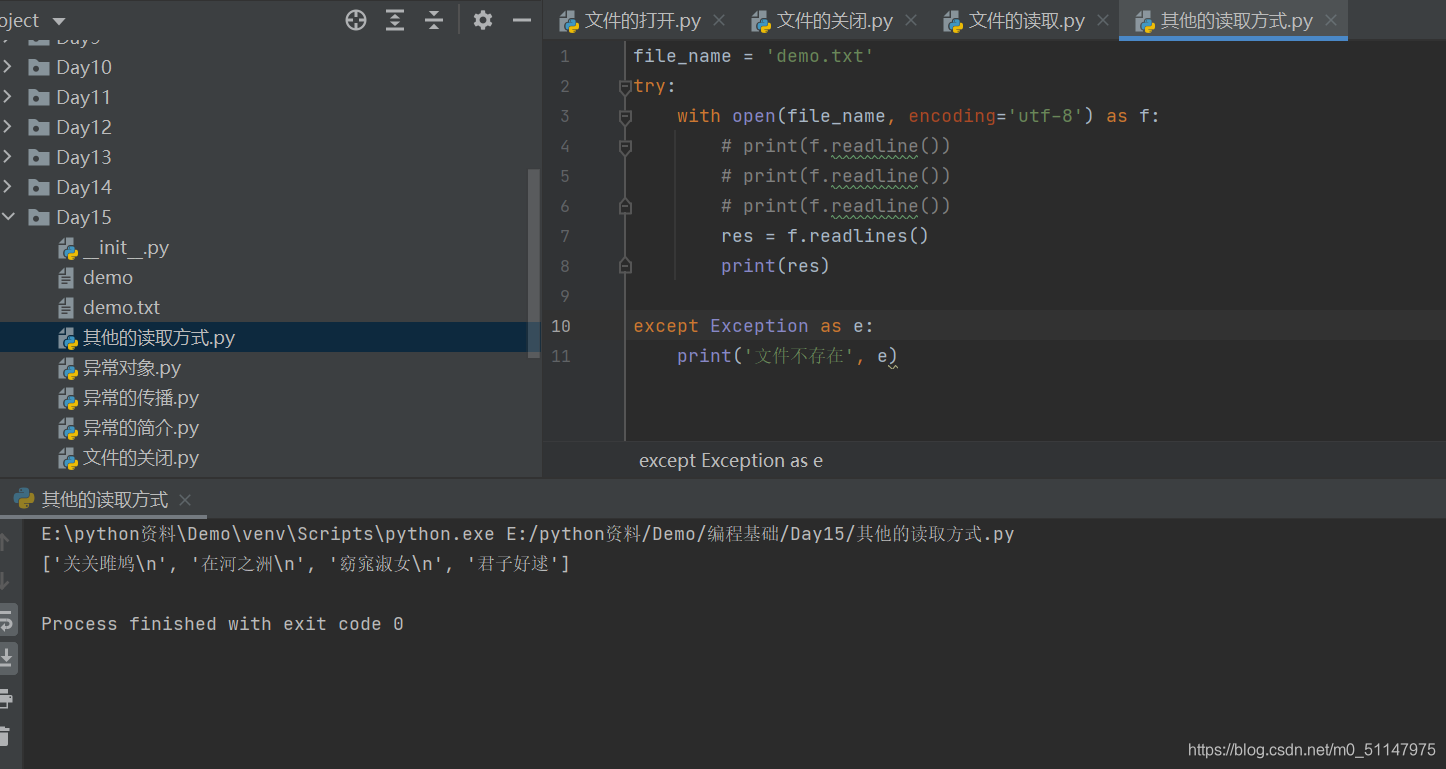The height and width of the screenshot is (769, 1446).
Task: Click script path link in console output
Action: tap(760, 534)
